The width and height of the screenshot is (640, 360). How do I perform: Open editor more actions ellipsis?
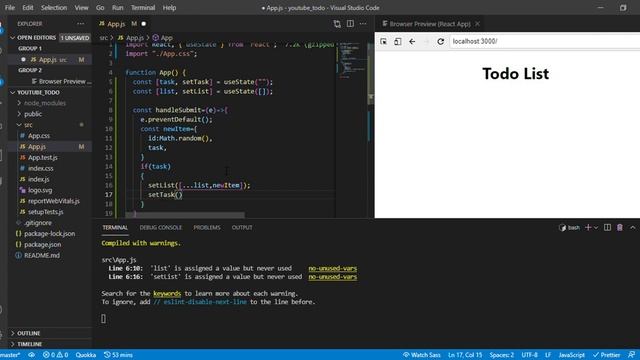click(363, 24)
